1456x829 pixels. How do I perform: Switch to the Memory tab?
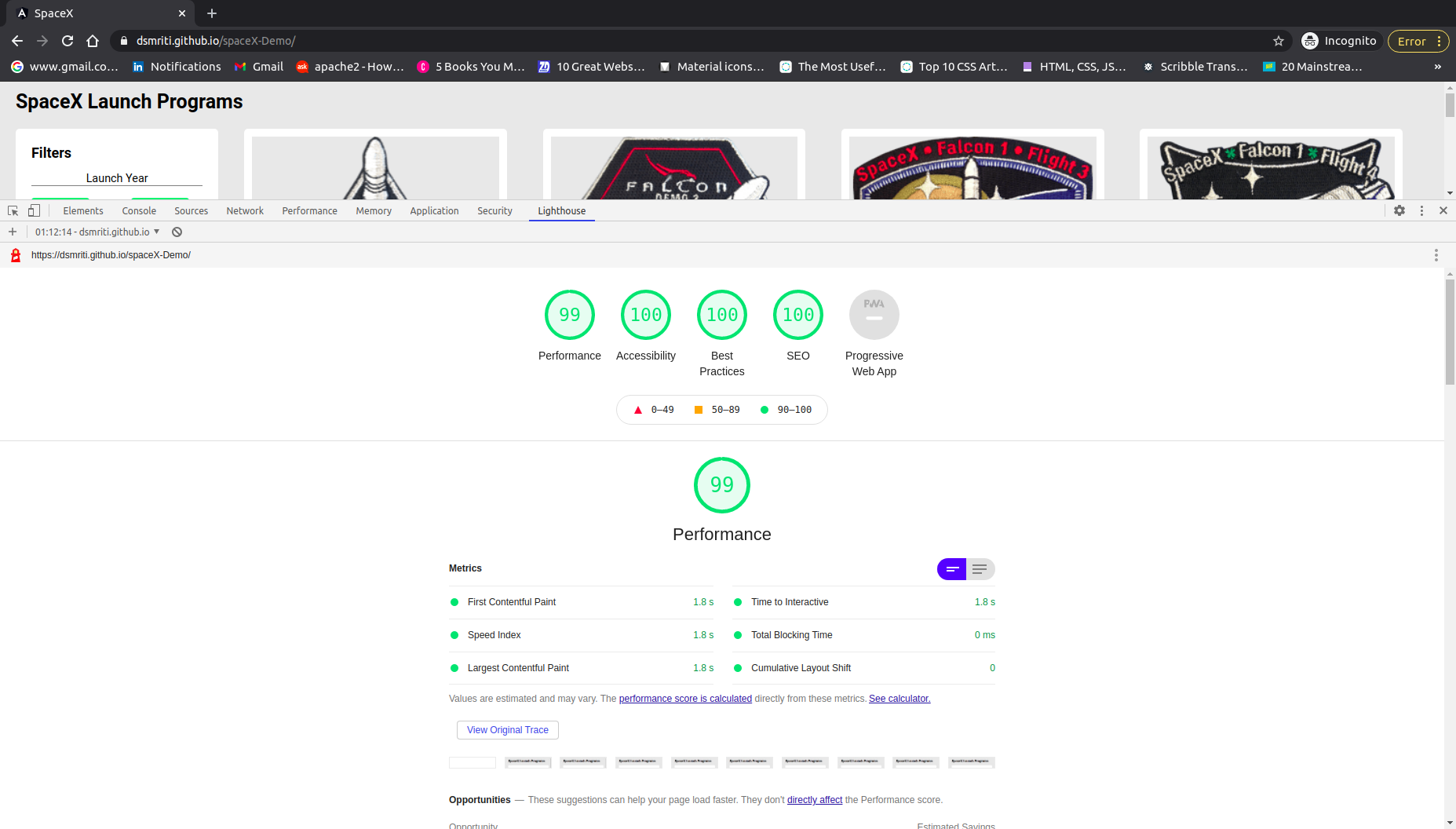click(374, 210)
